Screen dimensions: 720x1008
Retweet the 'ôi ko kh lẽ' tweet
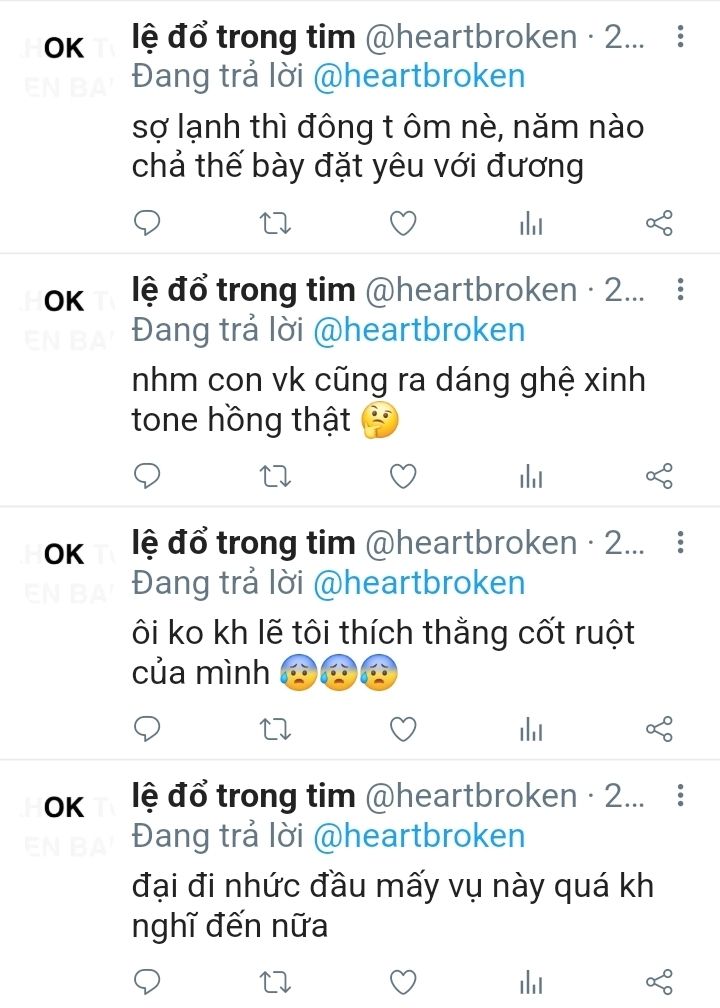[x=275, y=730]
